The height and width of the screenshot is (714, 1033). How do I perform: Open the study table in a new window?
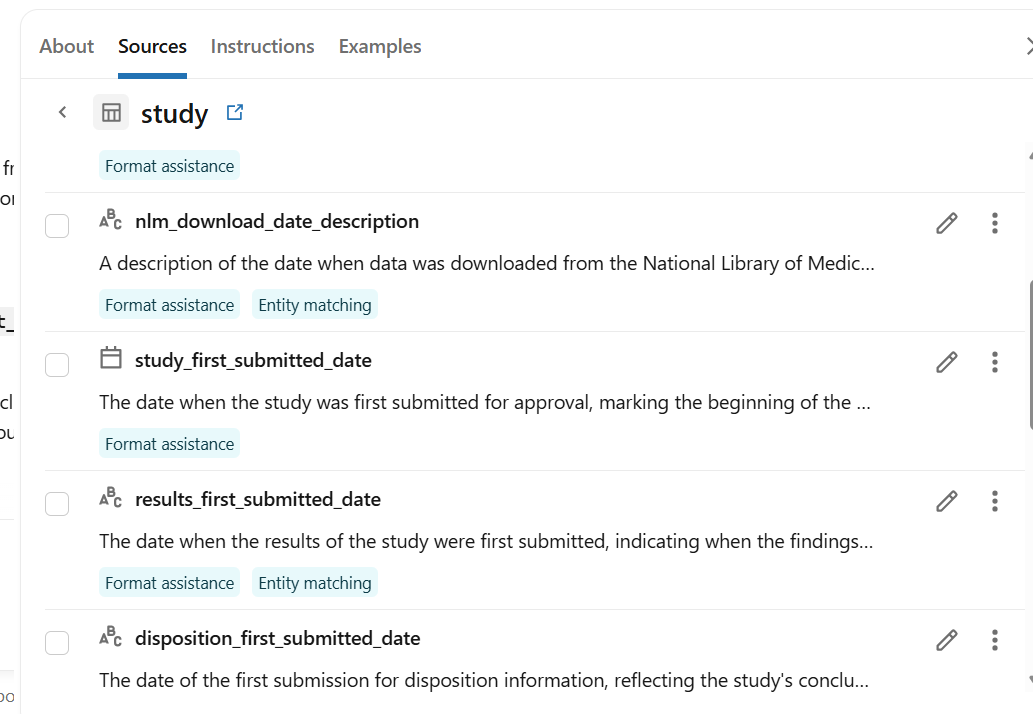(x=235, y=113)
